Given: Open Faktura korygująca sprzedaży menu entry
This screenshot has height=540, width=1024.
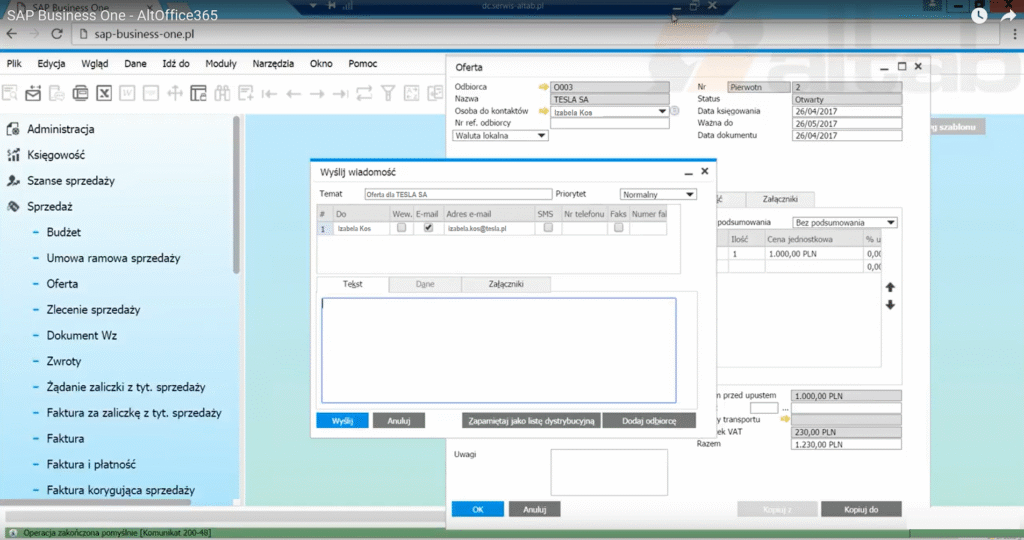Looking at the screenshot, I should click(121, 490).
